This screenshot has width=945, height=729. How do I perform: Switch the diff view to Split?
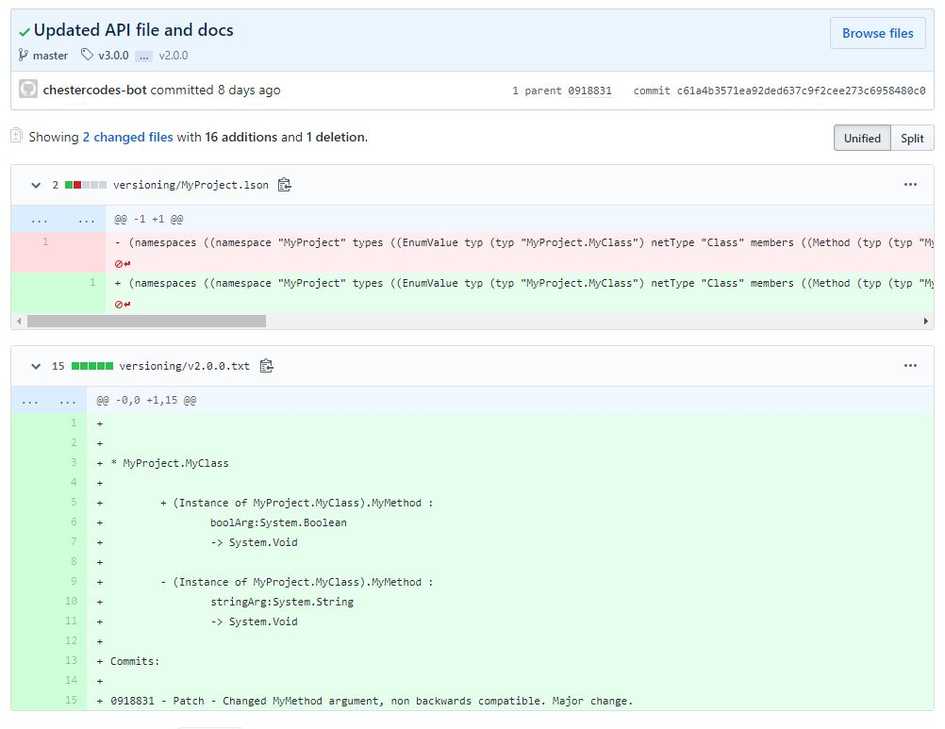[911, 138]
